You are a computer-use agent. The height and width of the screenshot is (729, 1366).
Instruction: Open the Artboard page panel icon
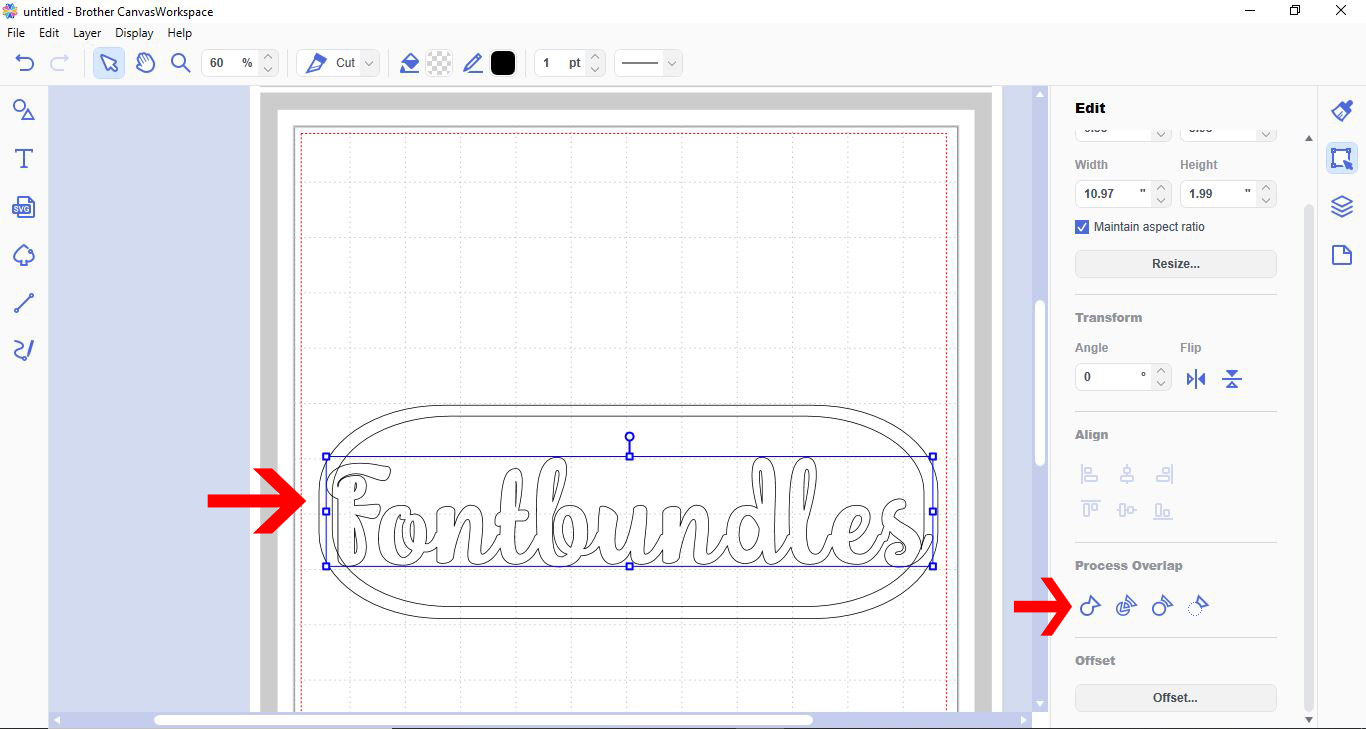point(1342,256)
